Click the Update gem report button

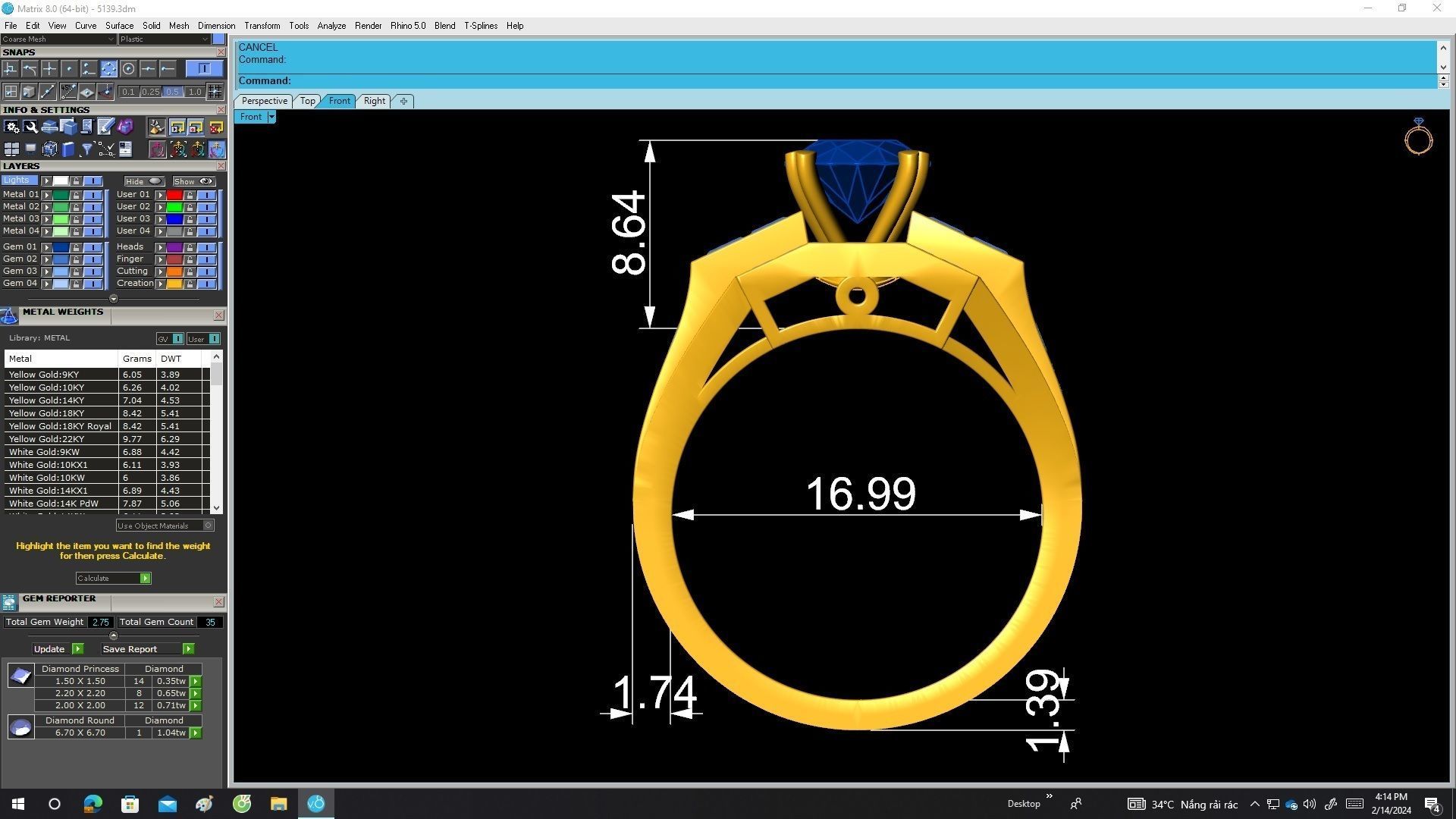58,649
